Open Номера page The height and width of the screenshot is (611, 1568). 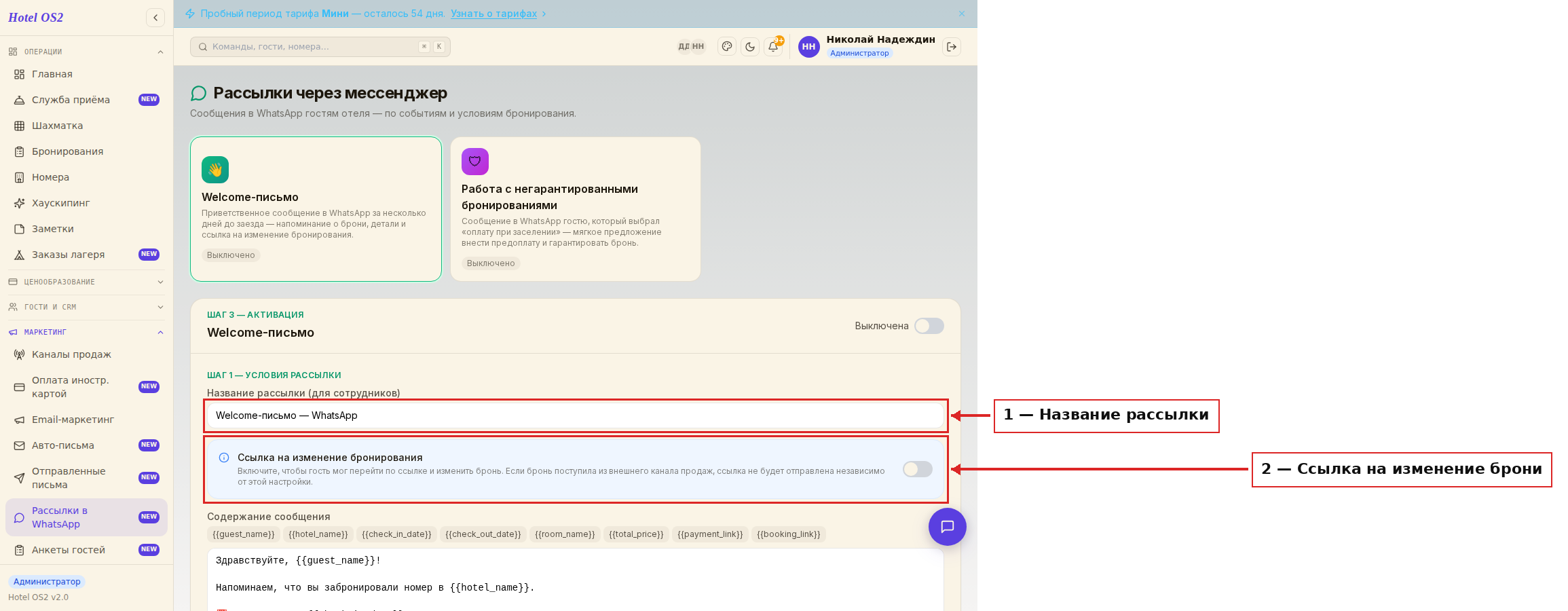coord(86,177)
